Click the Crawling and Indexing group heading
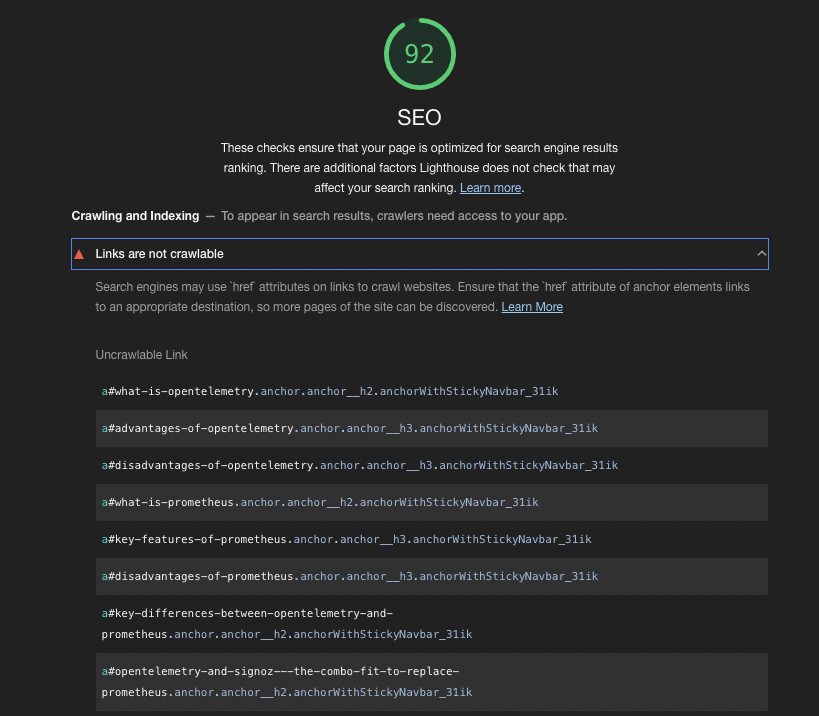 coord(135,216)
